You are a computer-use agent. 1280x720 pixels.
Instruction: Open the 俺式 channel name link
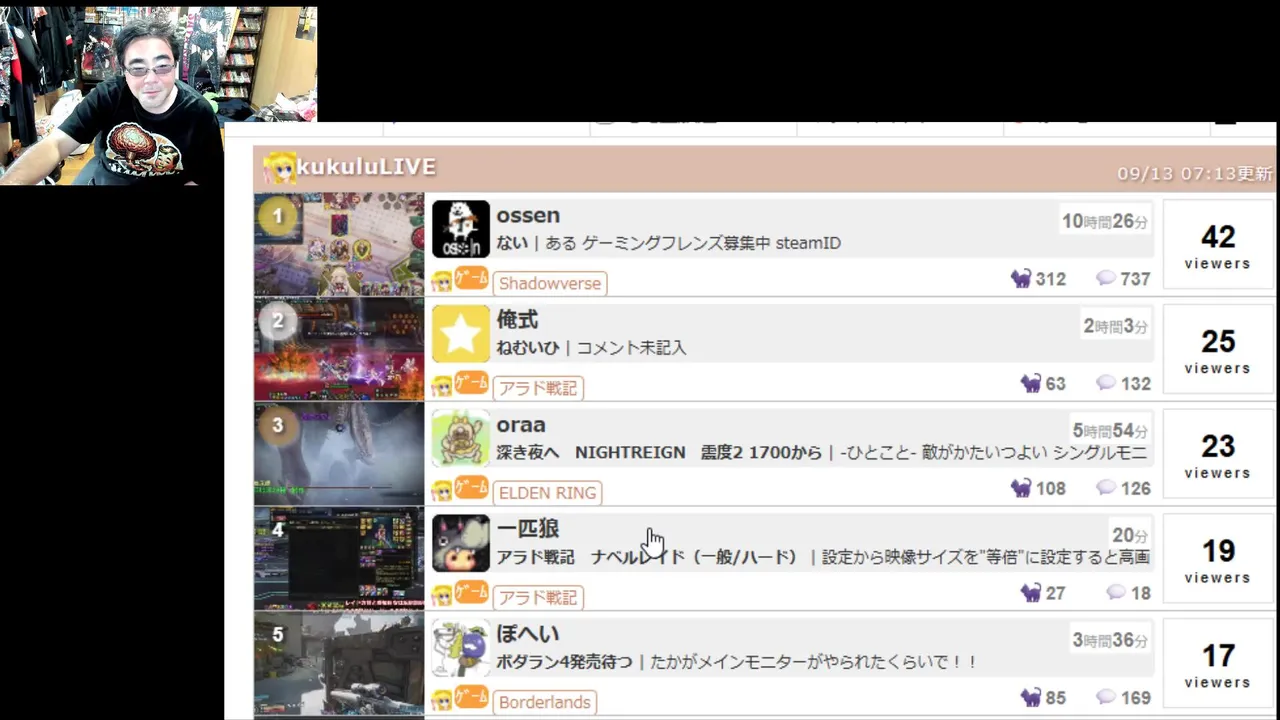tap(517, 320)
